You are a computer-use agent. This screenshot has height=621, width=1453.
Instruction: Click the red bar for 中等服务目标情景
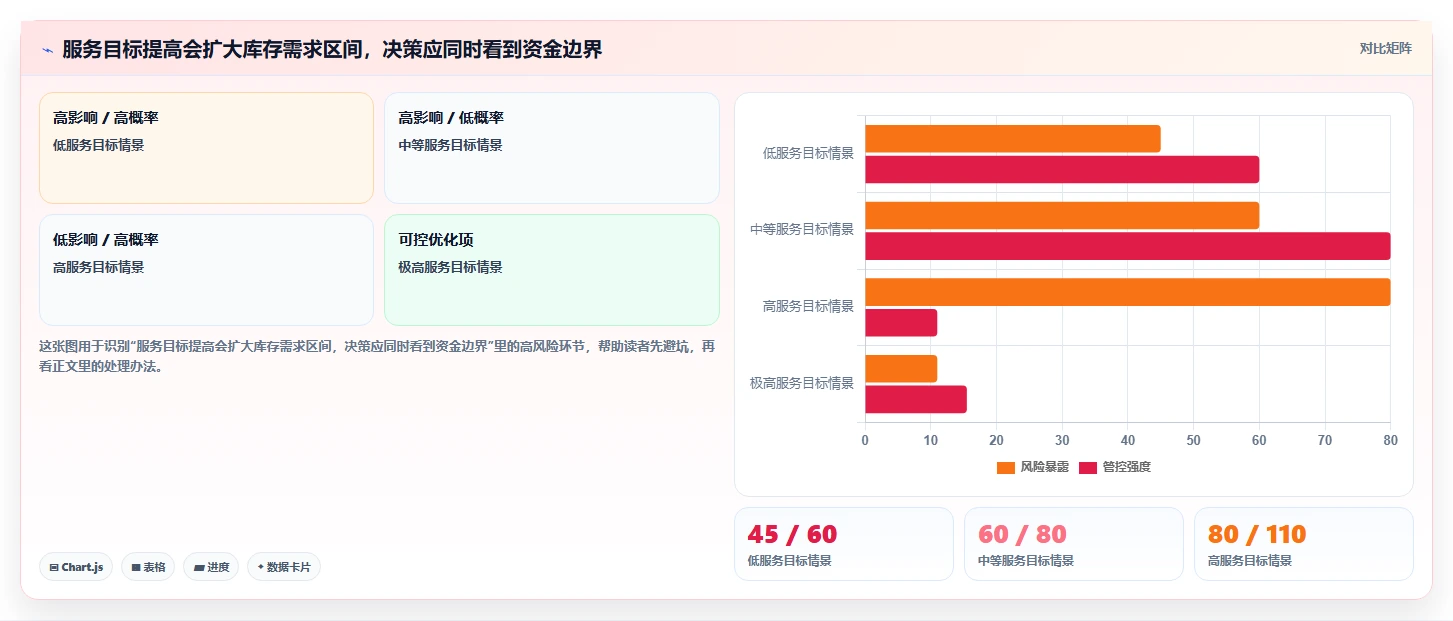1127,246
